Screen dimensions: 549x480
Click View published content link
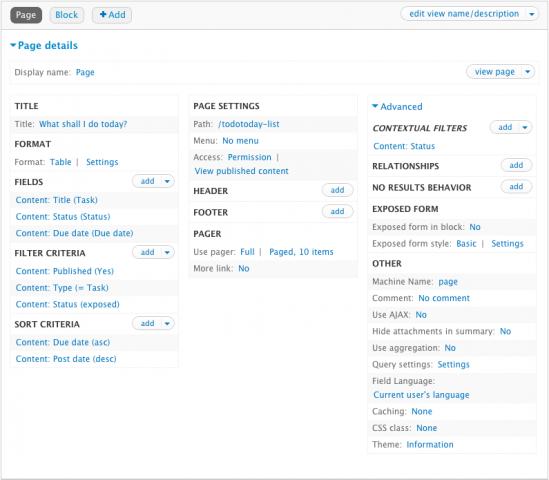click(242, 171)
